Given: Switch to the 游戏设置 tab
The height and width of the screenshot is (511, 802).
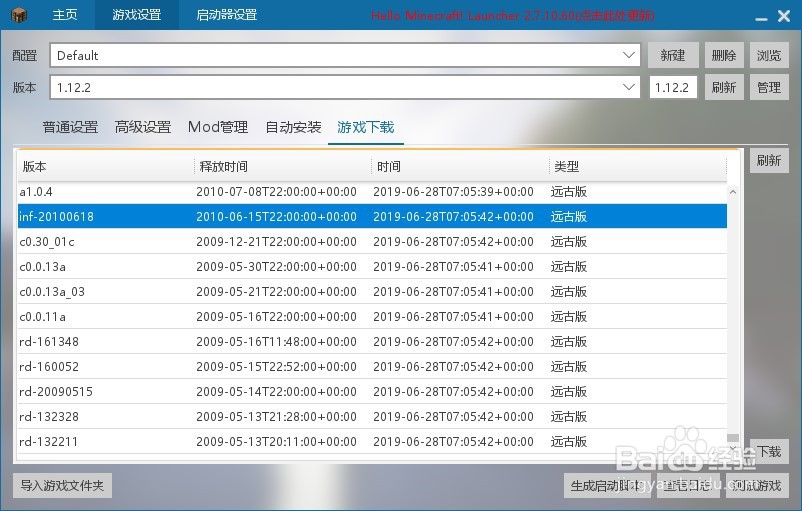Looking at the screenshot, I should point(137,15).
